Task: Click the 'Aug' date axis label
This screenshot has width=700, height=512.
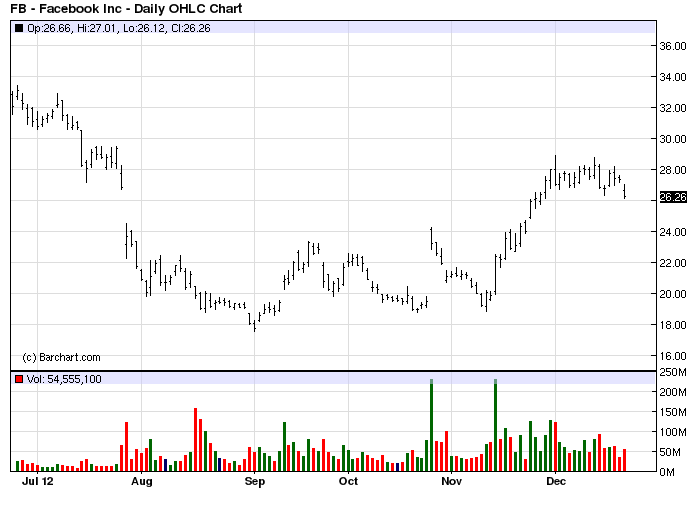Action: (142, 481)
